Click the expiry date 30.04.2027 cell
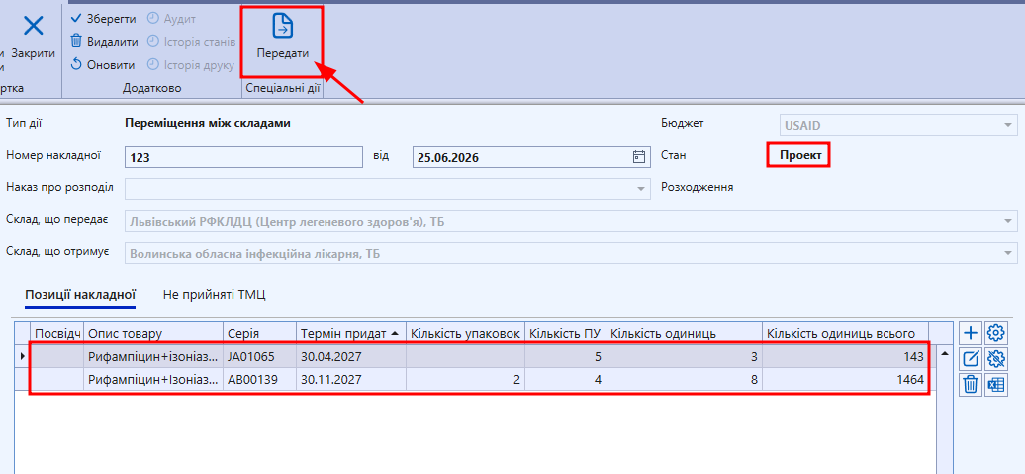This screenshot has width=1025, height=474. click(x=352, y=357)
